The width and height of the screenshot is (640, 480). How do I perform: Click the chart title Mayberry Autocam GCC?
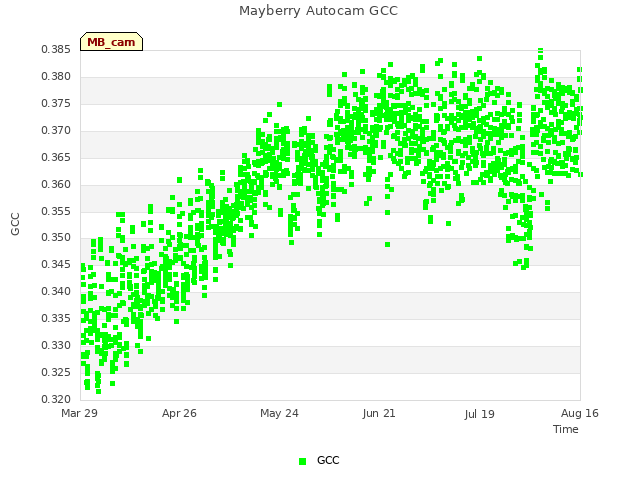coord(318,11)
